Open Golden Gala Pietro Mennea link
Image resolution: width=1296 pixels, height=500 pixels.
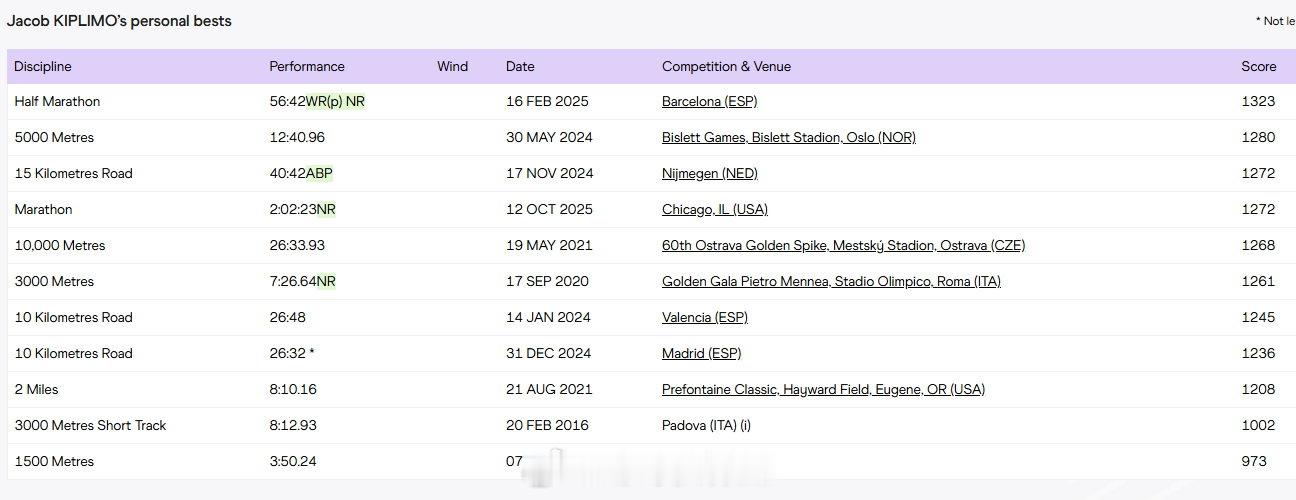831,281
